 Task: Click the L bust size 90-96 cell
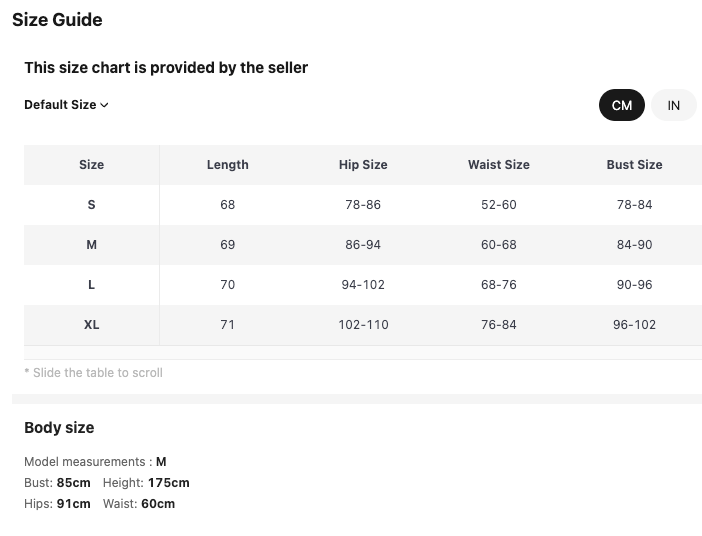(x=634, y=285)
